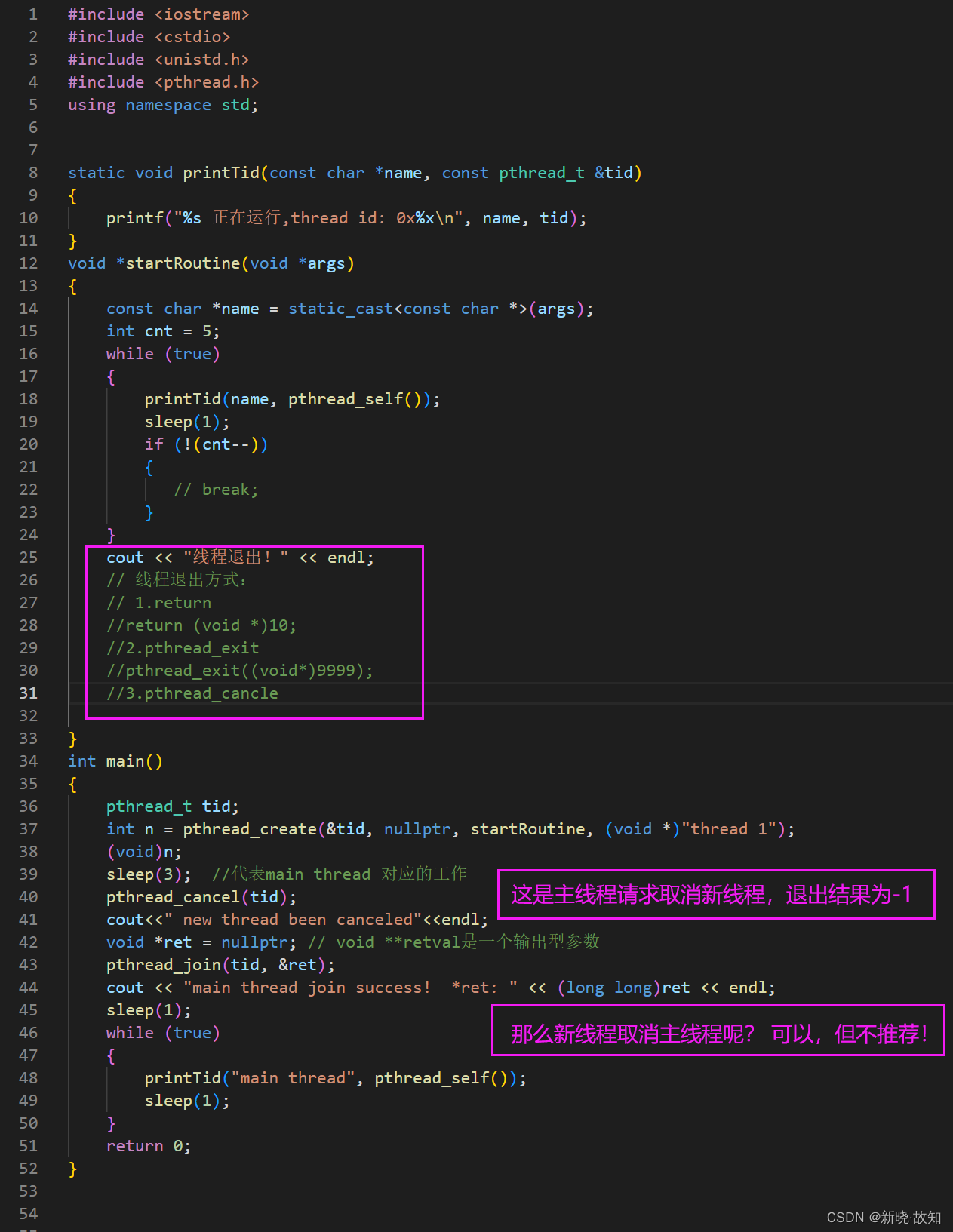Viewport: 953px width, 1232px height.
Task: Click 'int main()' declaration
Action: tap(115, 761)
